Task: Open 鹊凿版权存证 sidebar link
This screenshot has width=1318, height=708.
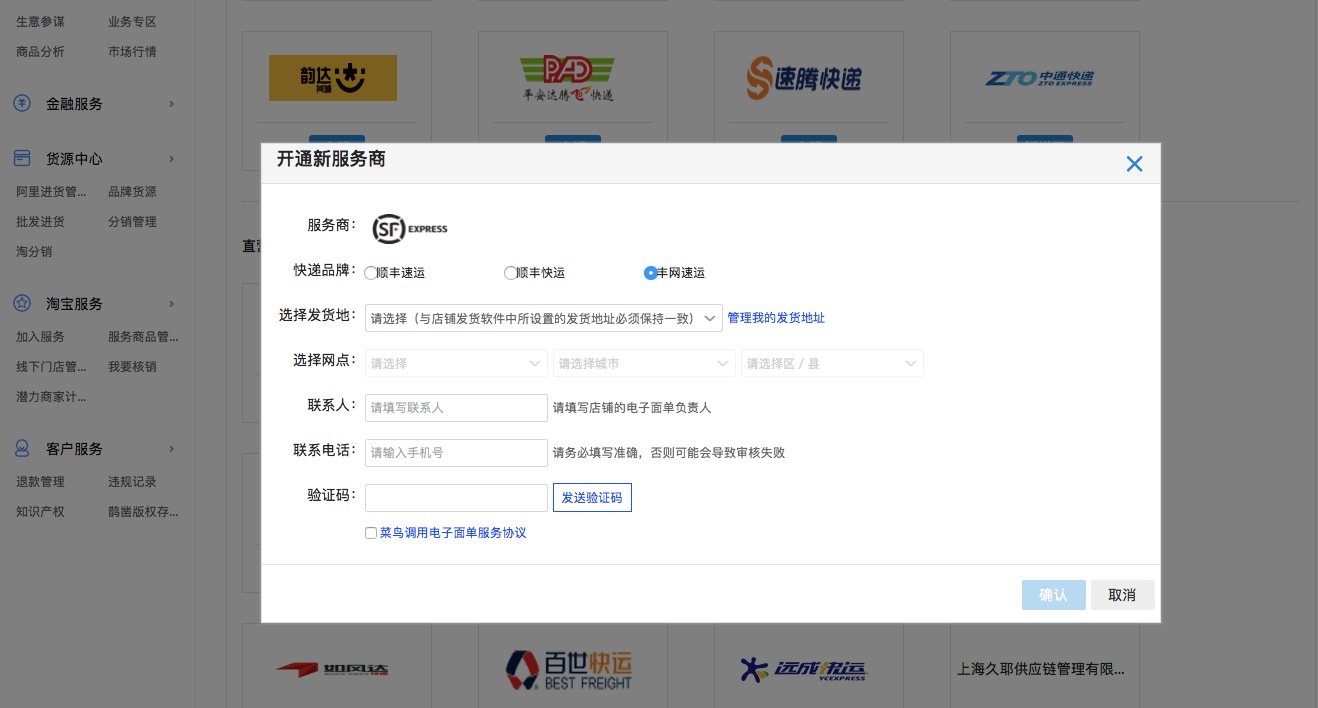Action: [144, 512]
